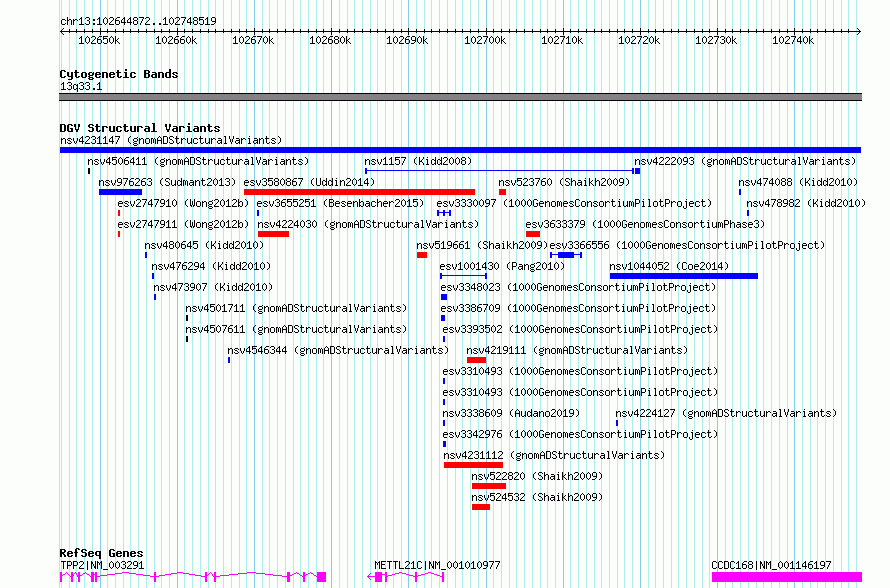Select the esv3366556 Pilot Project label
890x588 pixels.
pyautogui.click(x=687, y=245)
